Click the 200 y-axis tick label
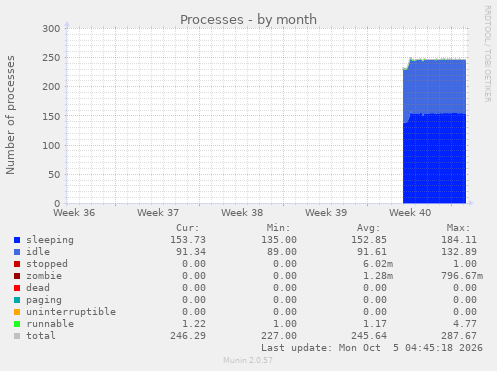 pyautogui.click(x=51, y=87)
